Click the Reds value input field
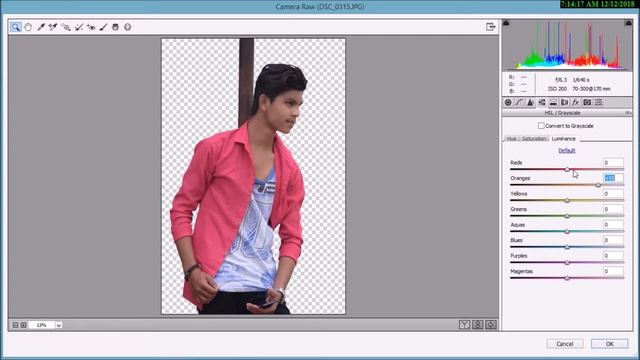The height and width of the screenshot is (360, 640). [x=613, y=162]
